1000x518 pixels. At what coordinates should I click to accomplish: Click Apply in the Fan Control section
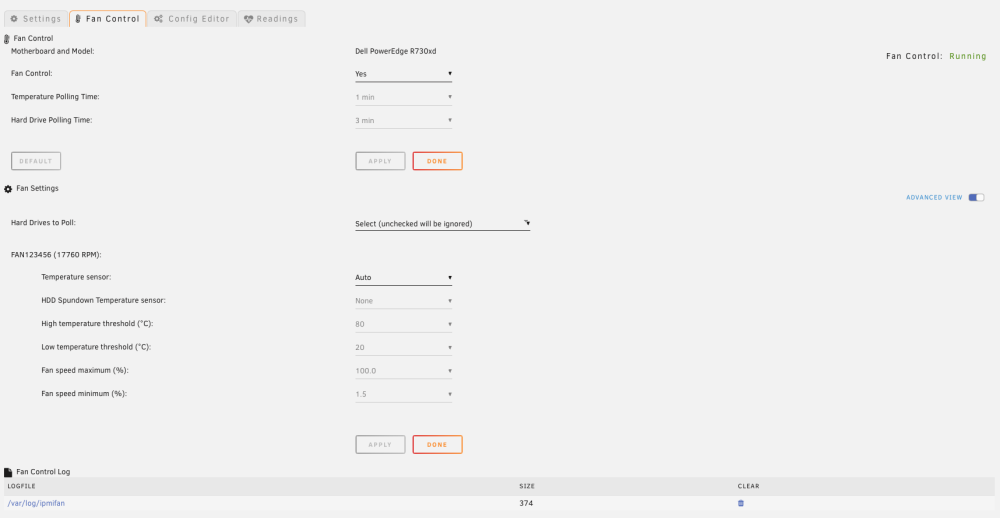point(380,161)
